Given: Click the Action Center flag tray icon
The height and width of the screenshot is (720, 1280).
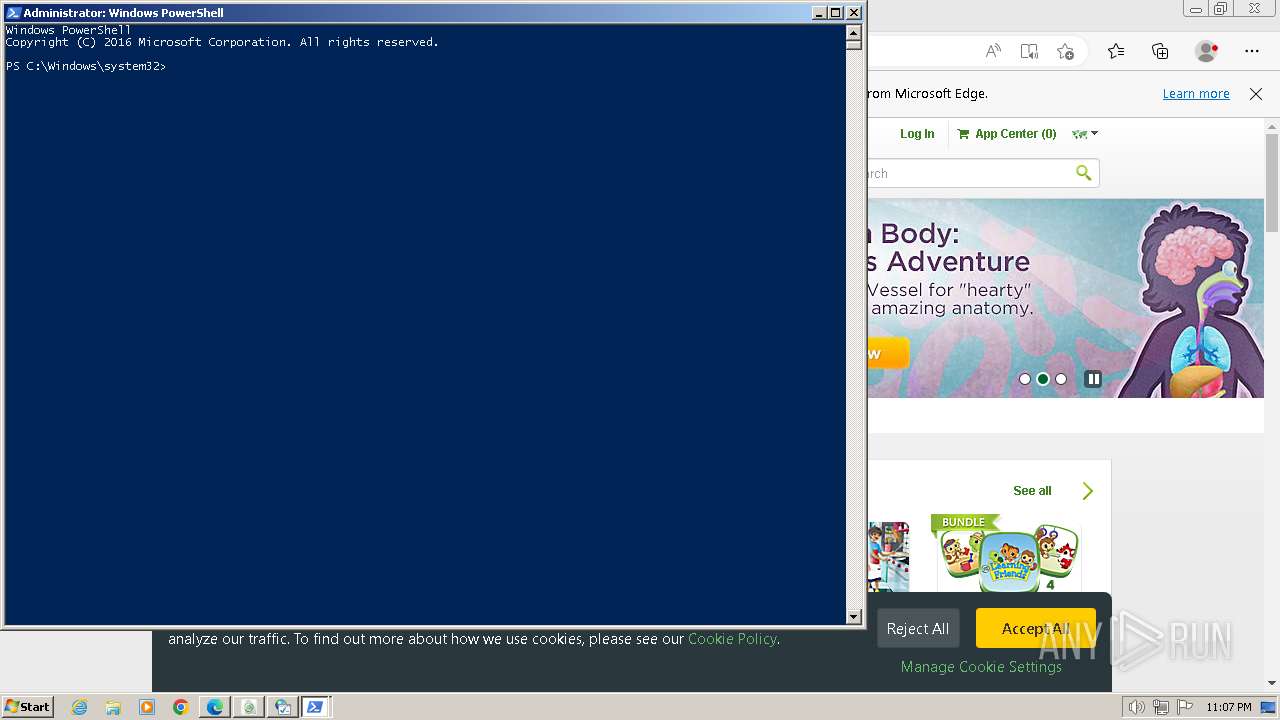Looking at the screenshot, I should pos(1184,707).
